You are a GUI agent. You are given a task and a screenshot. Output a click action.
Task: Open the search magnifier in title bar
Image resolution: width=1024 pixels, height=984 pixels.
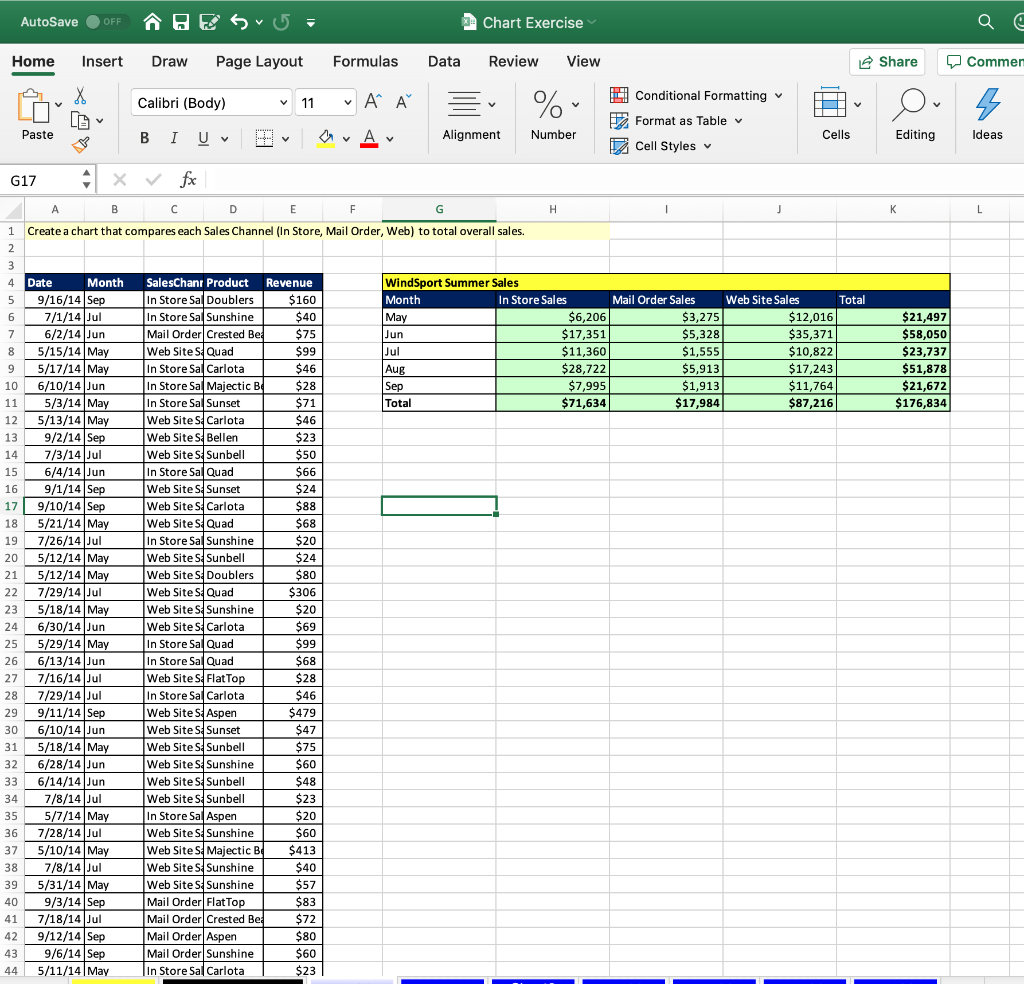tap(985, 20)
